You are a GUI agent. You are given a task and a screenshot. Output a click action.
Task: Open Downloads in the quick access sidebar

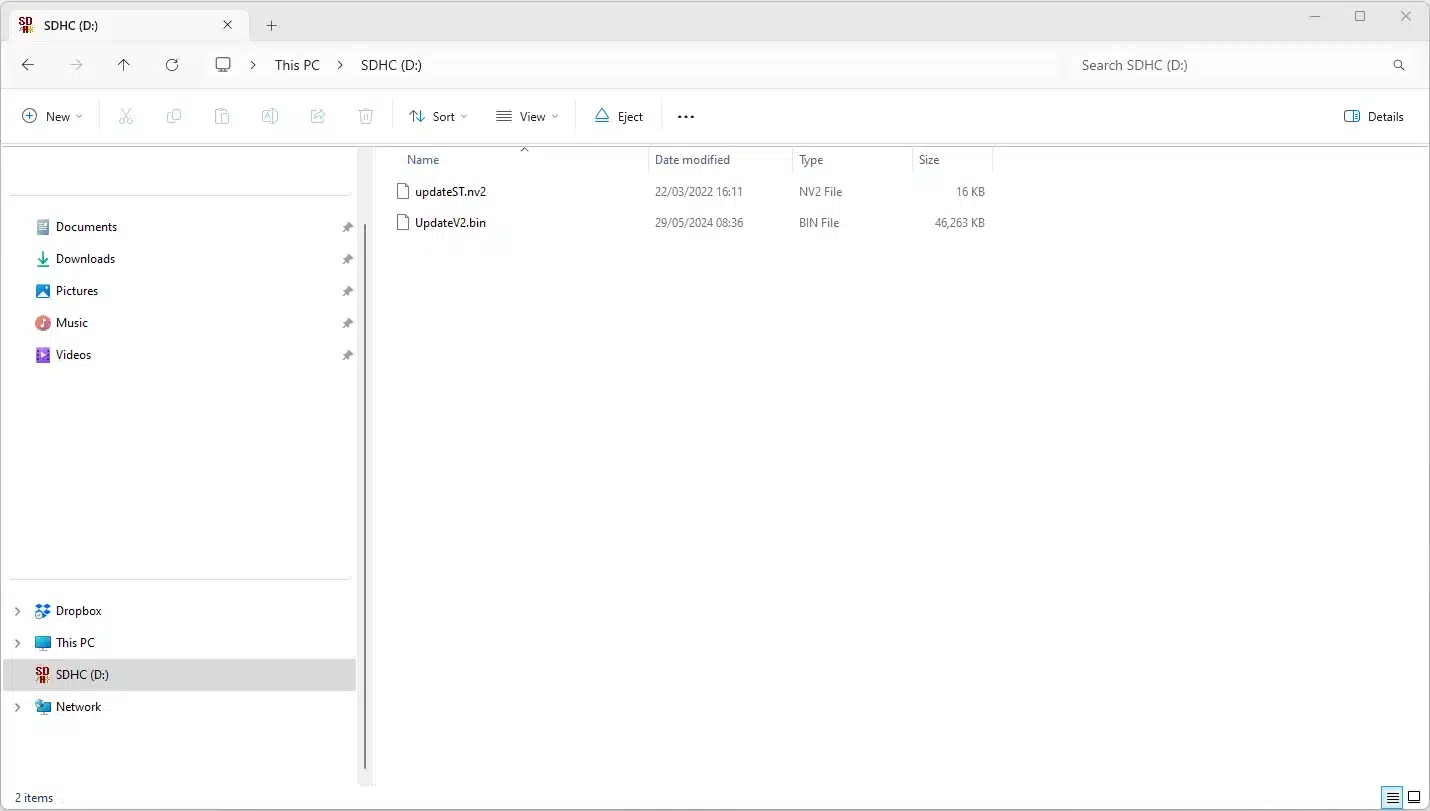85,259
